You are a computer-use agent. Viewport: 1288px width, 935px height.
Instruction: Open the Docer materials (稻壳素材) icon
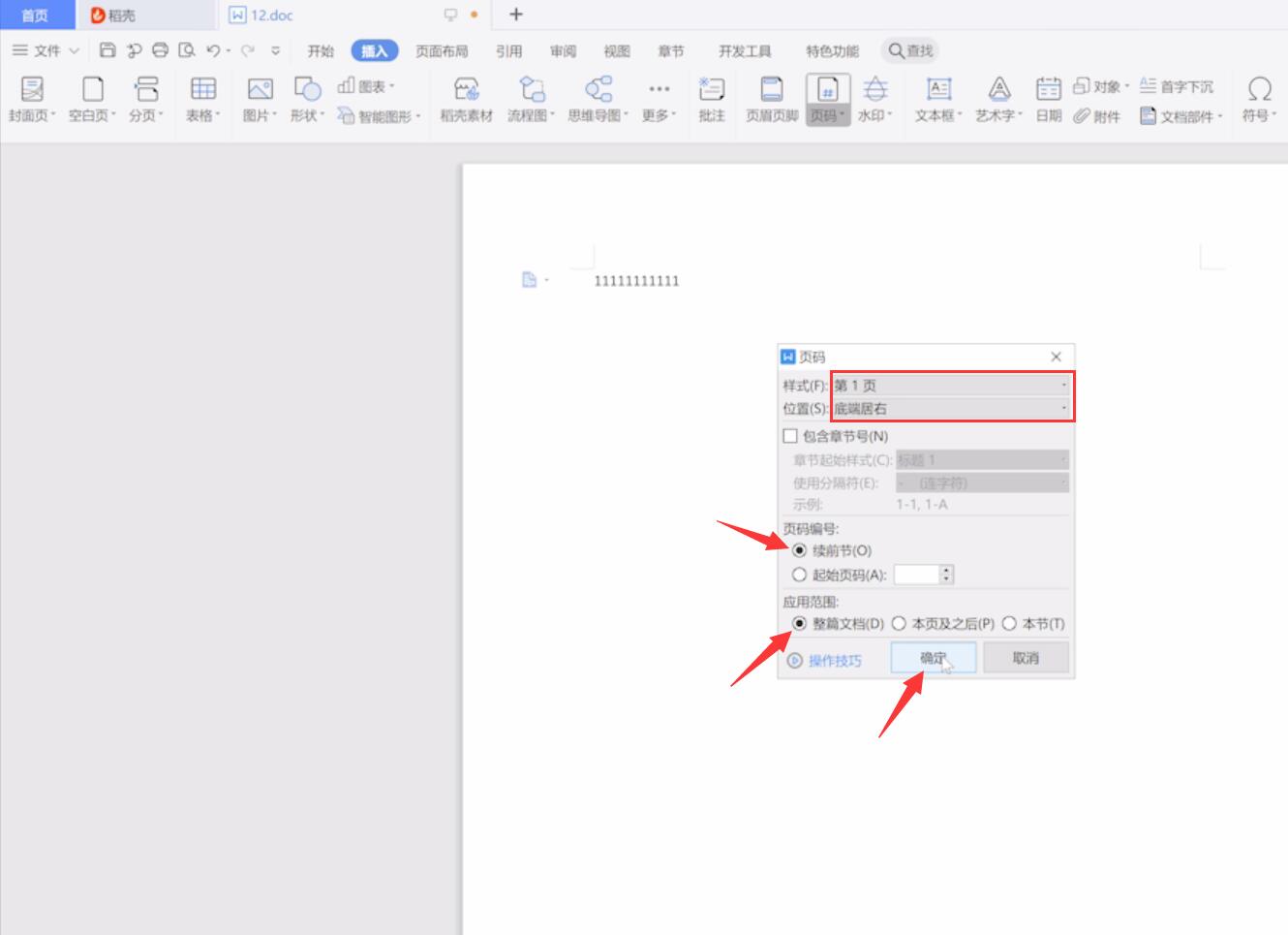pyautogui.click(x=467, y=89)
